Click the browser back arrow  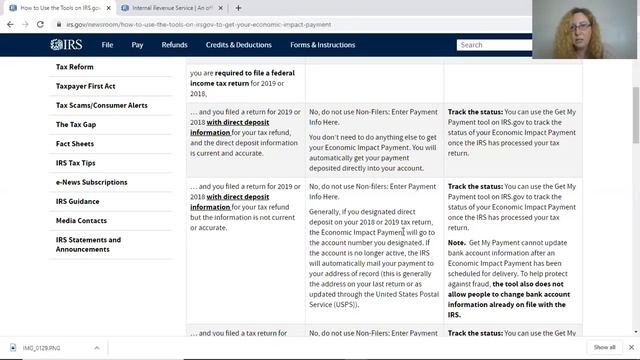tap(10, 24)
